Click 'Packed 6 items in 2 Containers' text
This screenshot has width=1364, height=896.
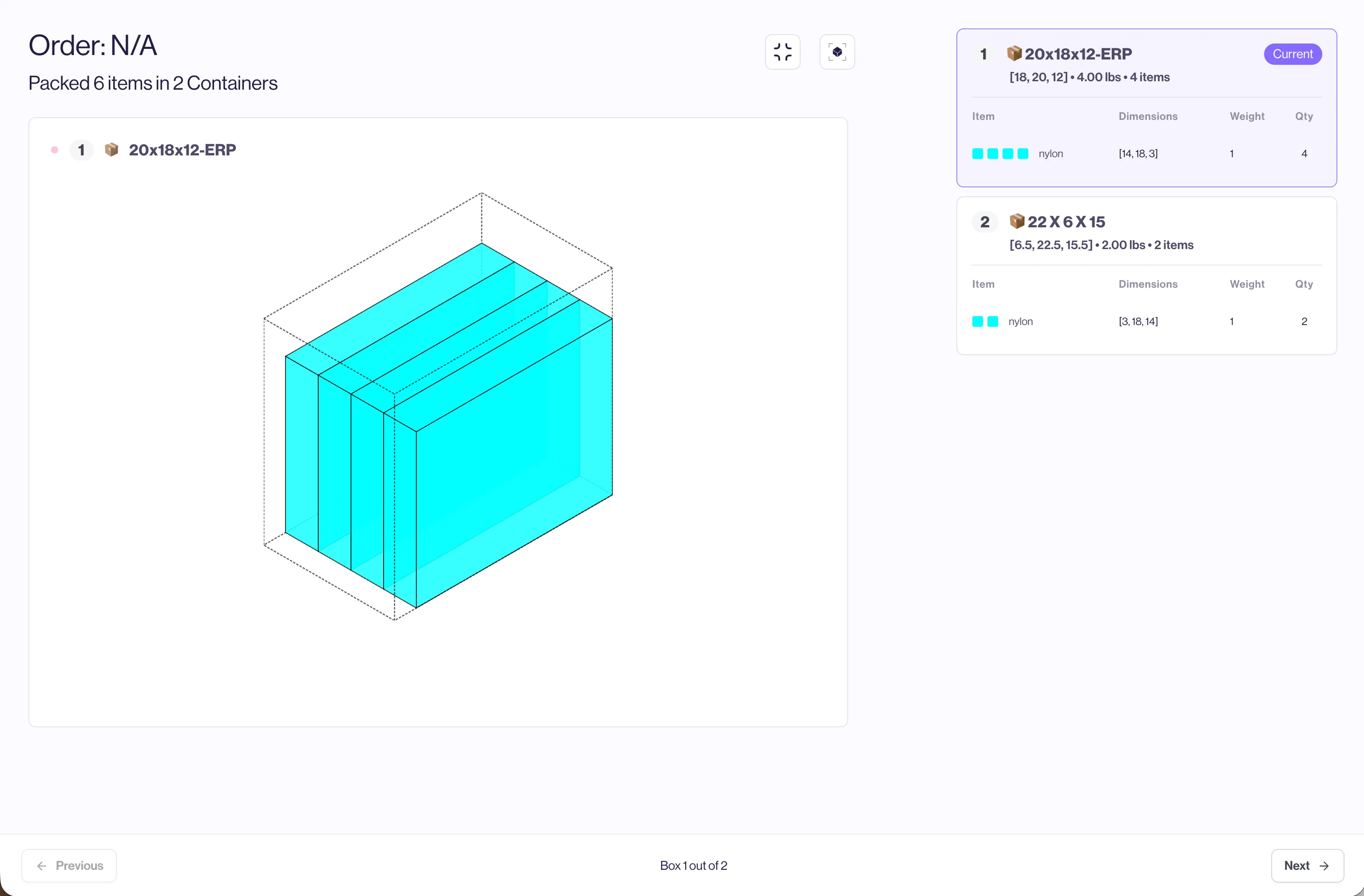click(153, 83)
